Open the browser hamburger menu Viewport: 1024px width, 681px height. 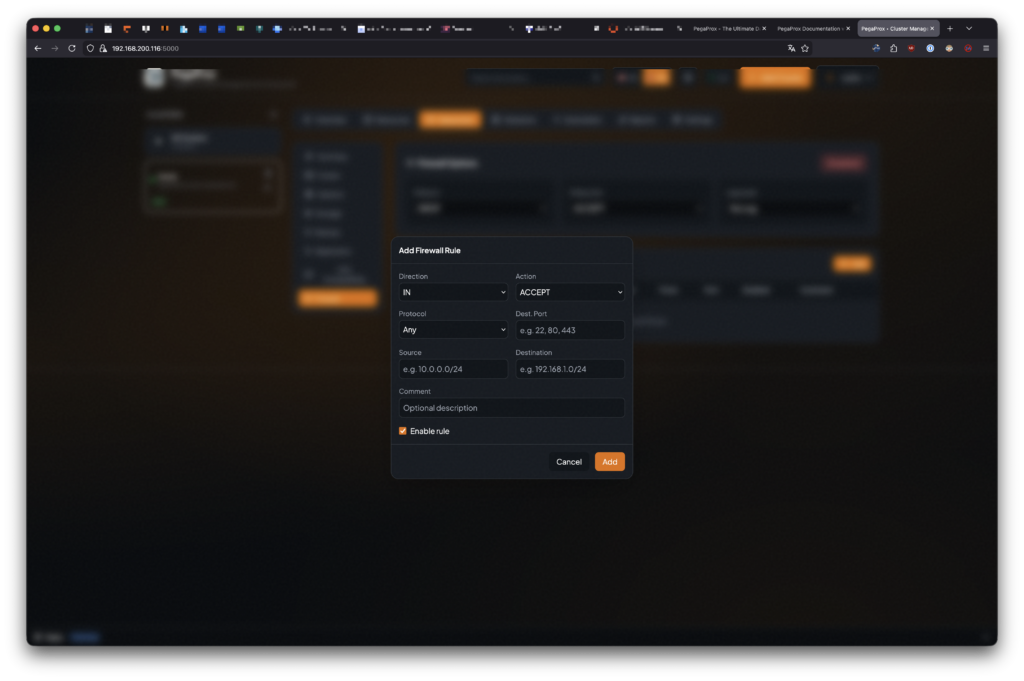tap(986, 48)
